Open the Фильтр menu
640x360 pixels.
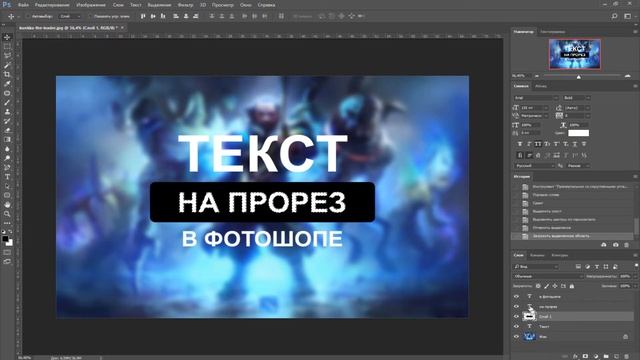[x=185, y=5]
